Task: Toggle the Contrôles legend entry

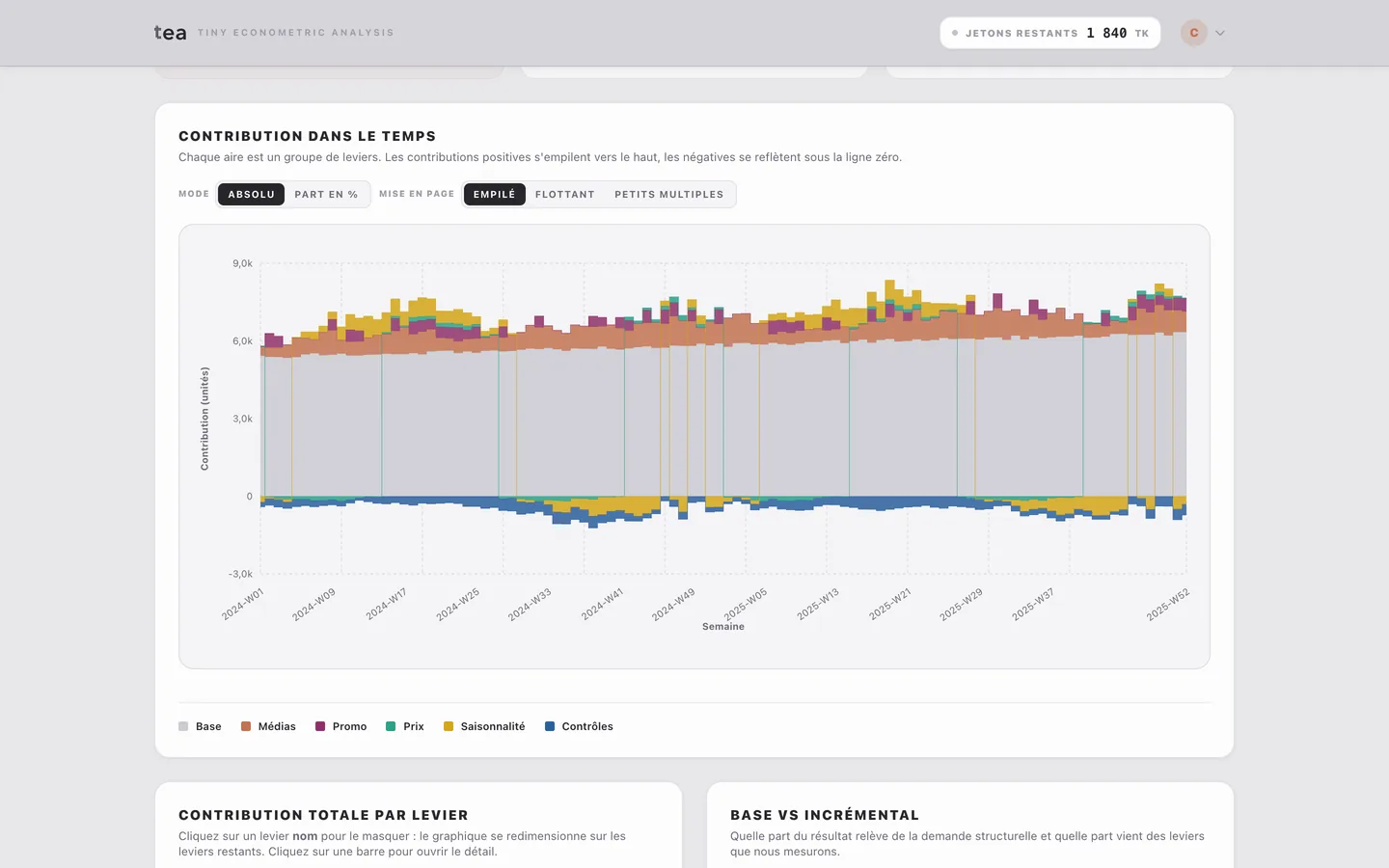Action: pyautogui.click(x=579, y=726)
